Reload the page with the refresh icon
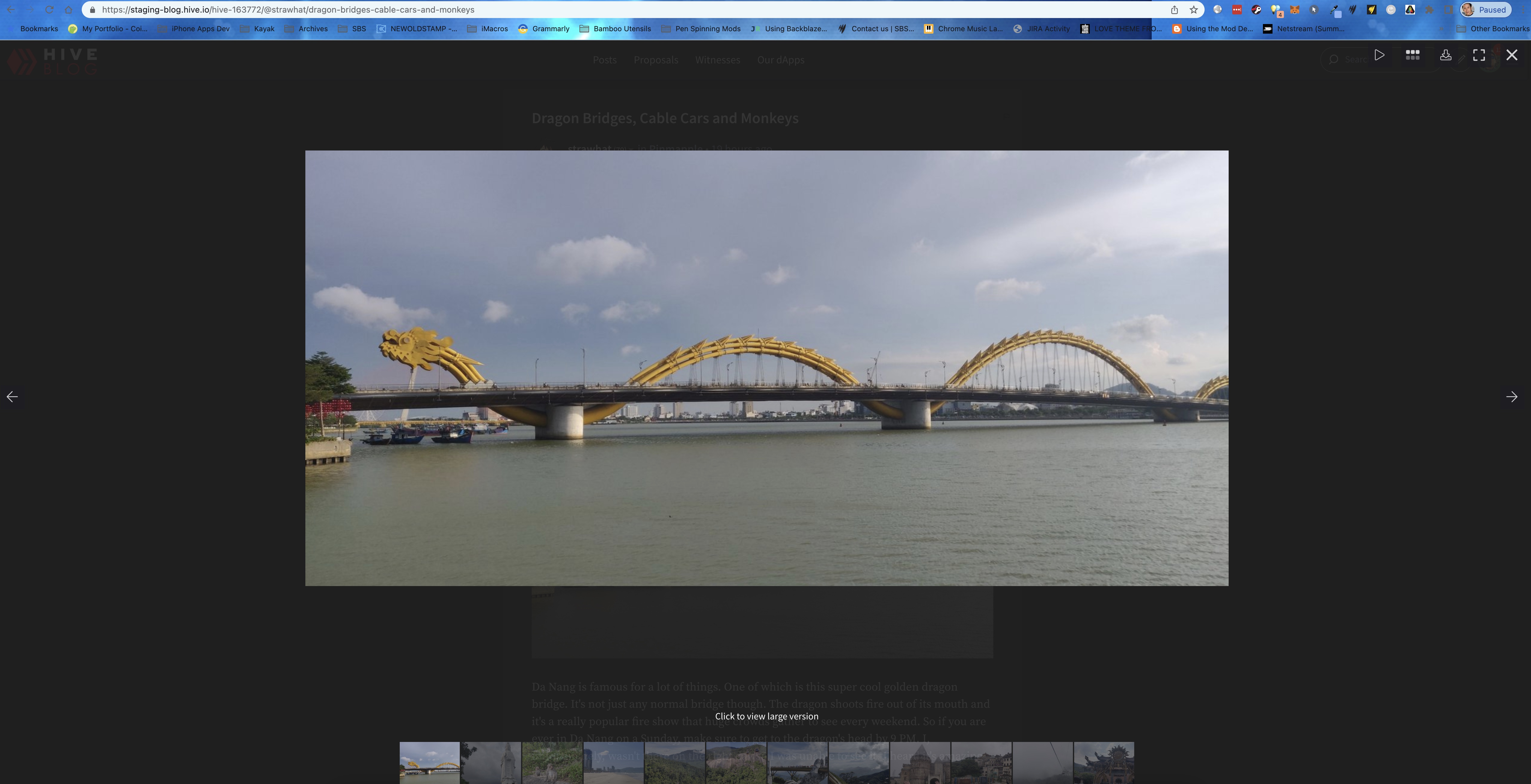 coord(49,10)
